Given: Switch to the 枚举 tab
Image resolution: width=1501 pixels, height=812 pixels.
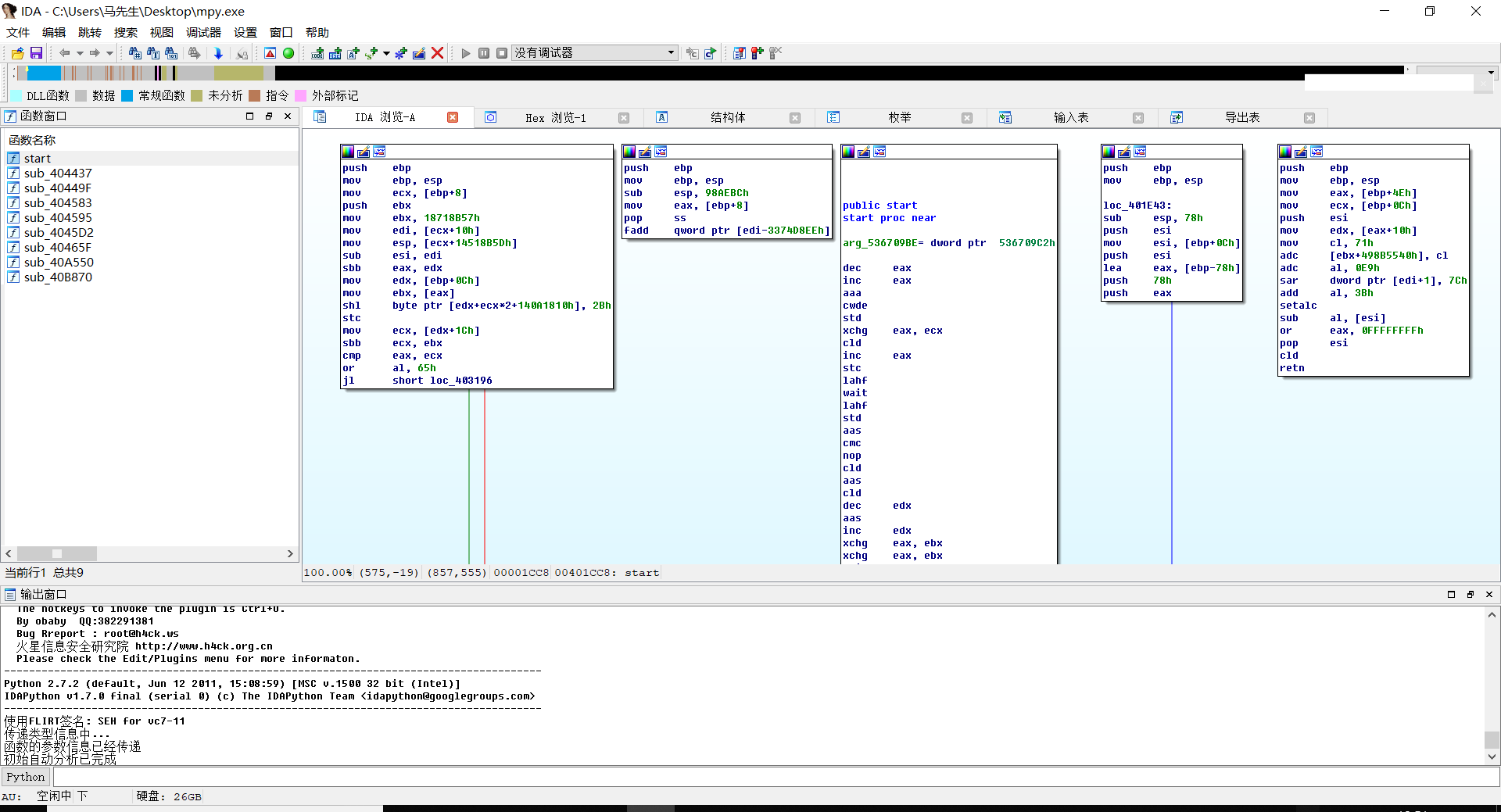Looking at the screenshot, I should point(899,117).
